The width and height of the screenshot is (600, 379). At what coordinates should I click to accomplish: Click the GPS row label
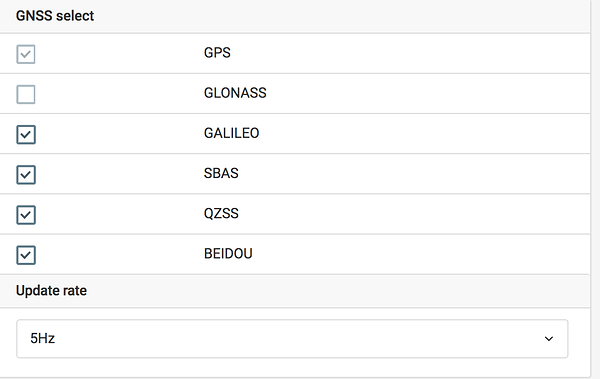pos(217,52)
